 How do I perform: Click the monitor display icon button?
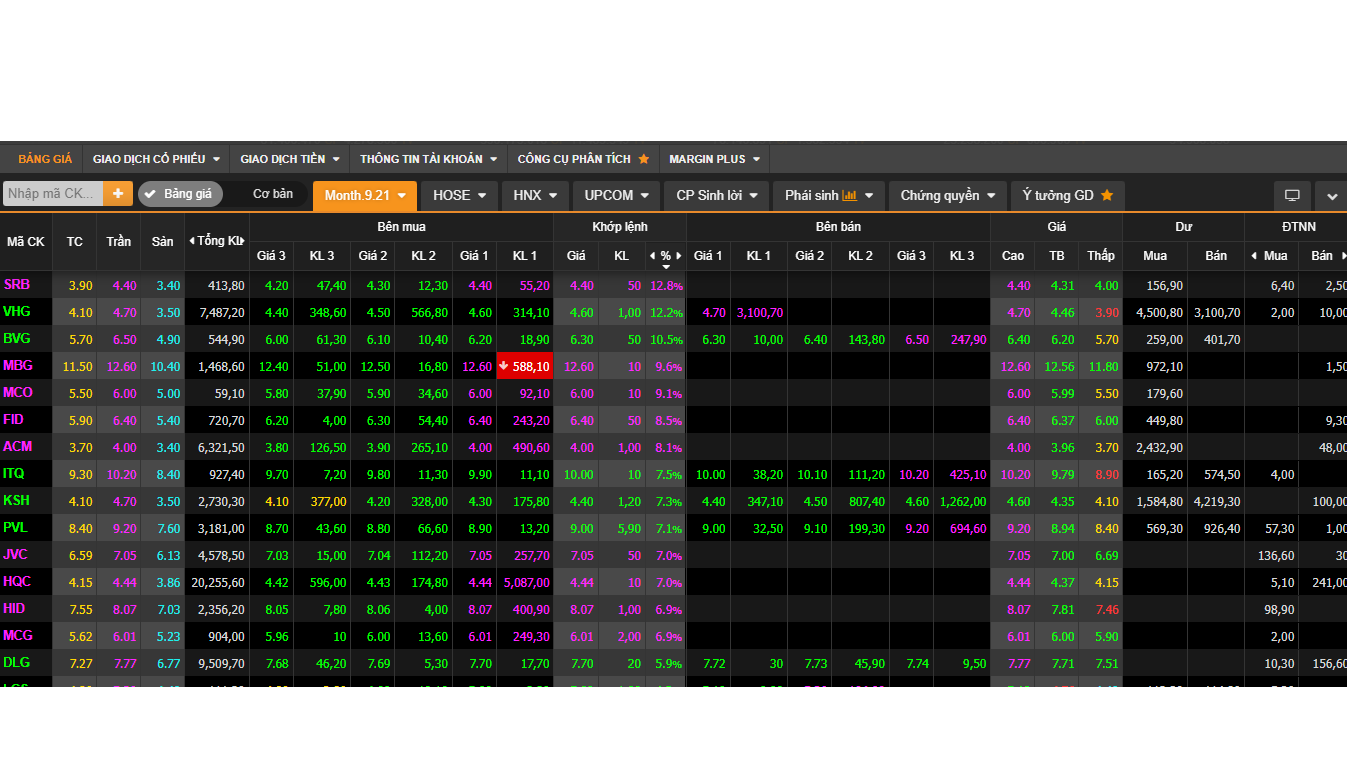click(1292, 196)
